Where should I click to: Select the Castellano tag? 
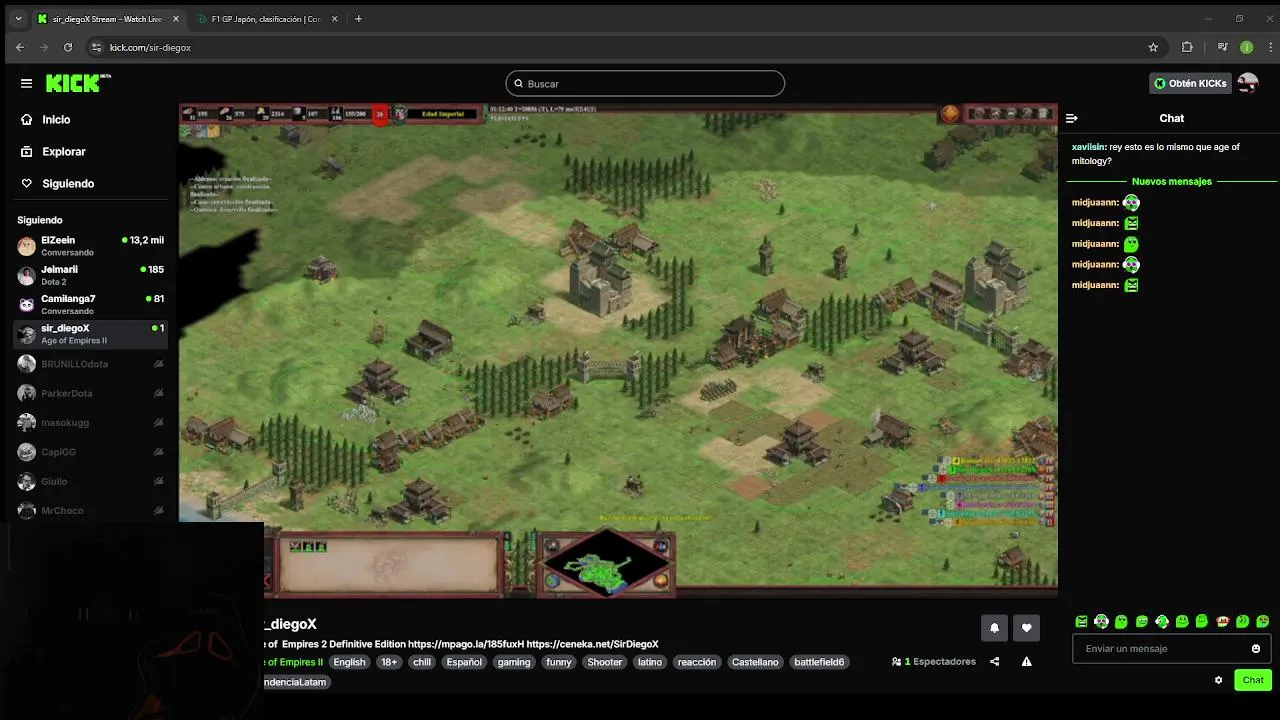755,662
